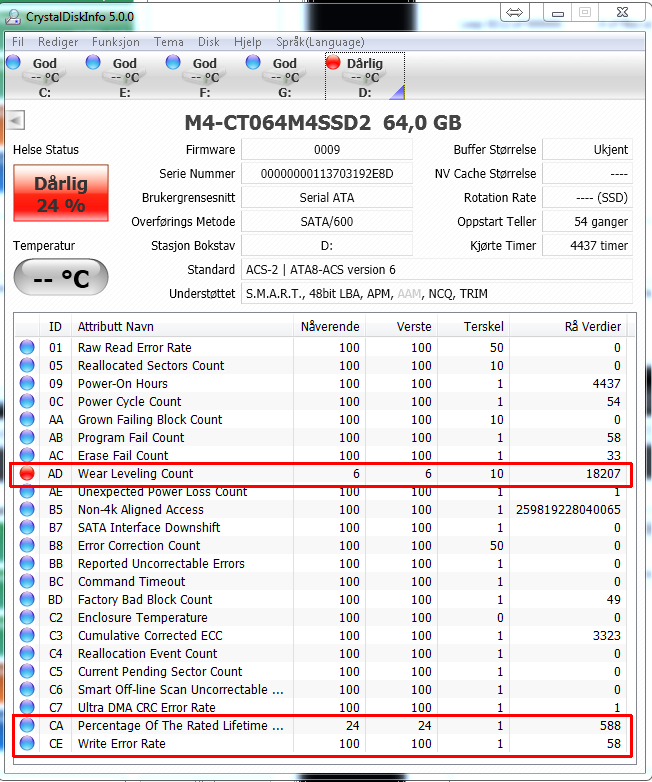Click the double-arrow window button in title bar
This screenshot has width=652, height=782.
point(514,13)
